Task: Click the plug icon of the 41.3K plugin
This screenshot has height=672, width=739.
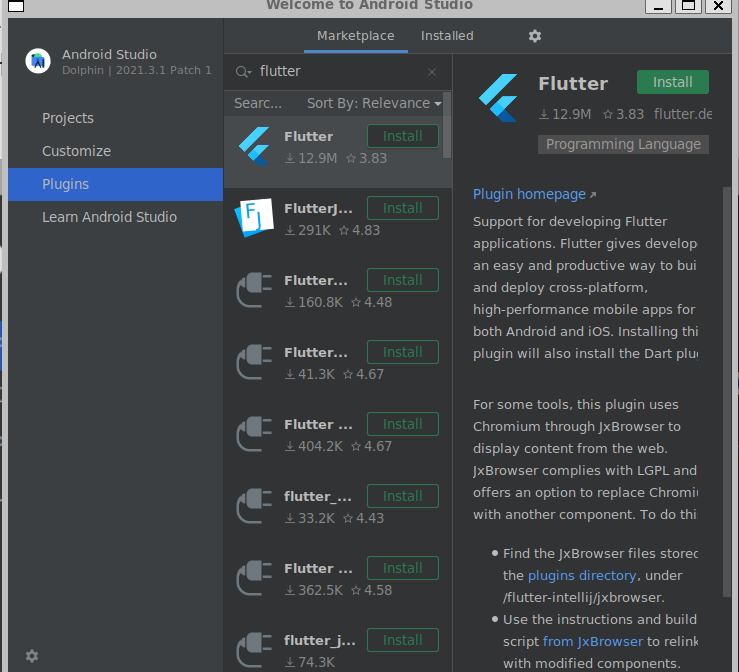Action: point(255,362)
